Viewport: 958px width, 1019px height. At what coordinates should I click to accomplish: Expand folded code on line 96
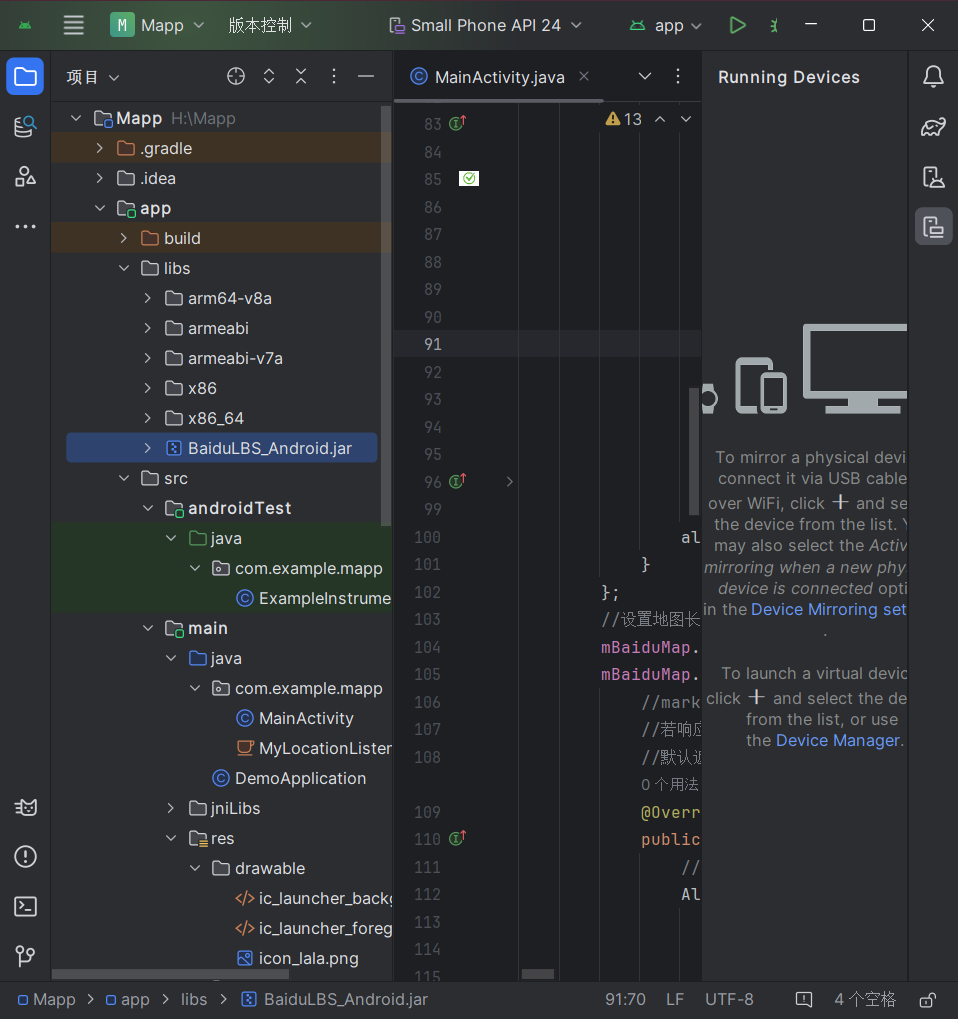click(510, 482)
